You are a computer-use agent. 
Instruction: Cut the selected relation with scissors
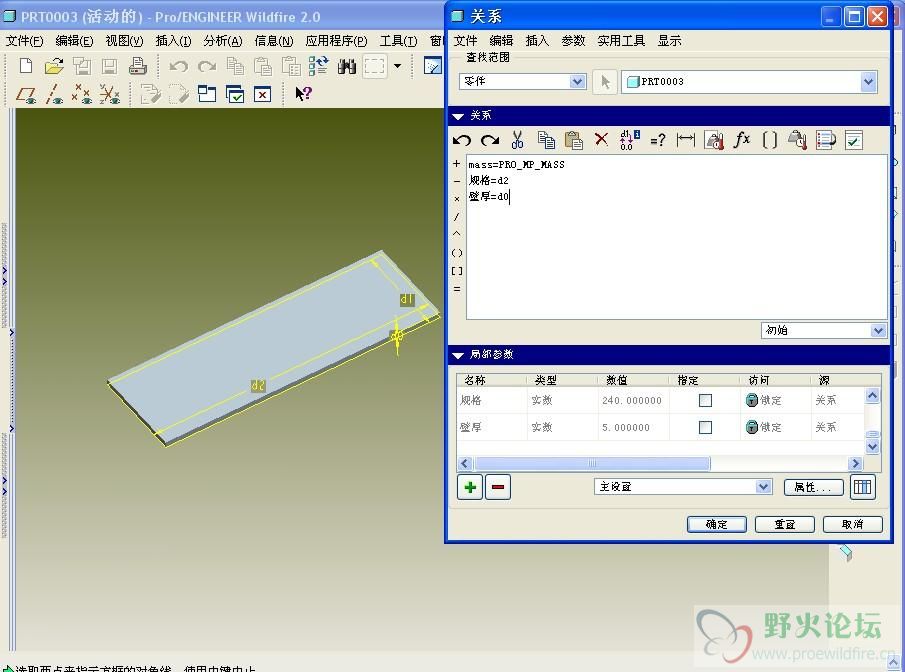517,140
